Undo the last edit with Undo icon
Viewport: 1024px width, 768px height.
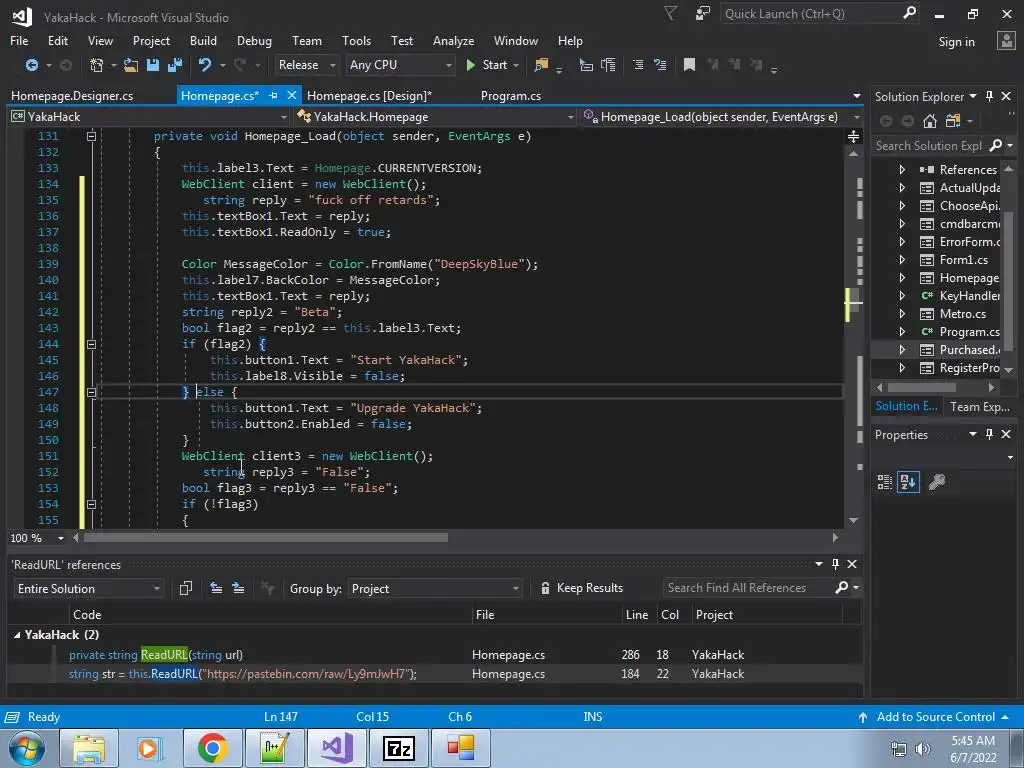click(x=205, y=65)
